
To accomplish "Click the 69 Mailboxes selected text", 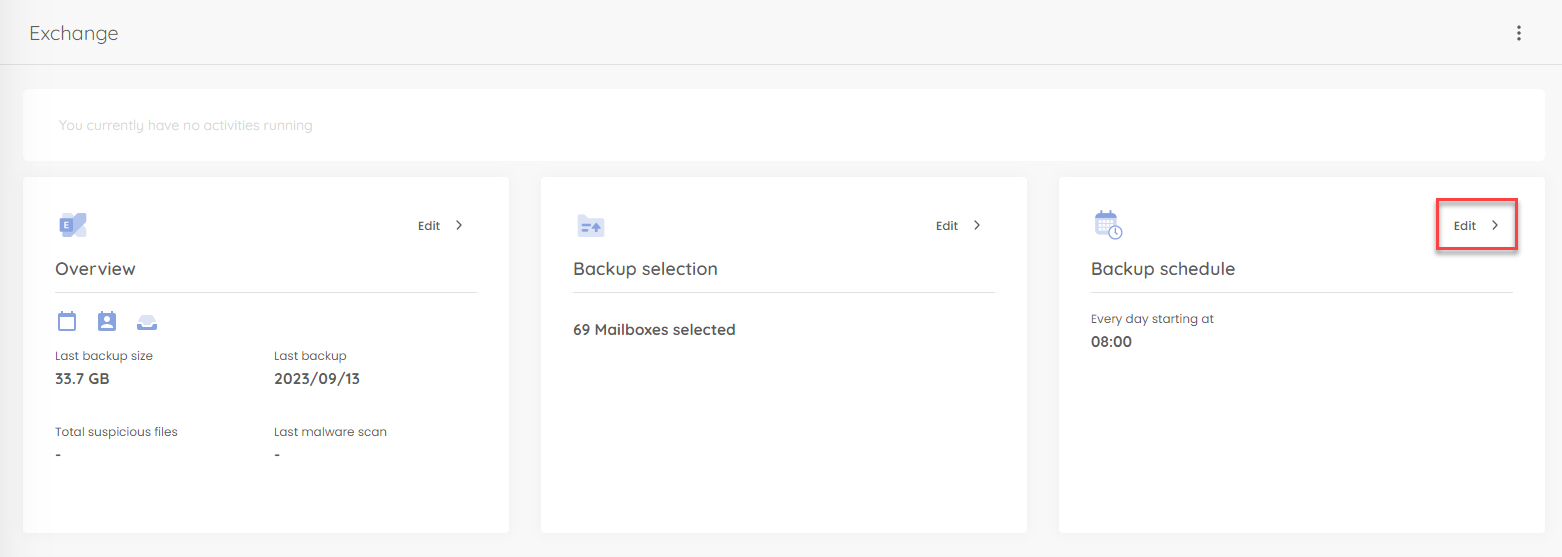I will [654, 330].
